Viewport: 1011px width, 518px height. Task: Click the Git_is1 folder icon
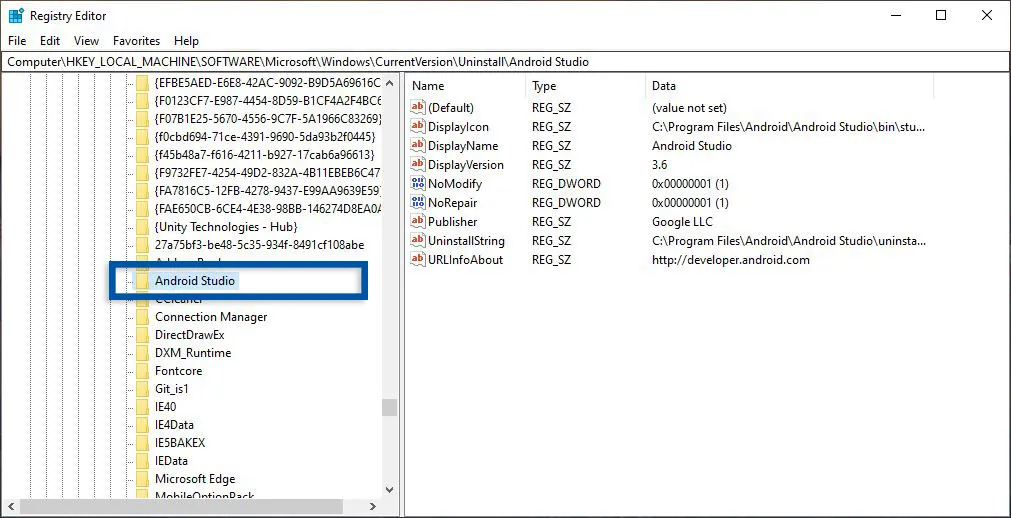click(x=142, y=389)
